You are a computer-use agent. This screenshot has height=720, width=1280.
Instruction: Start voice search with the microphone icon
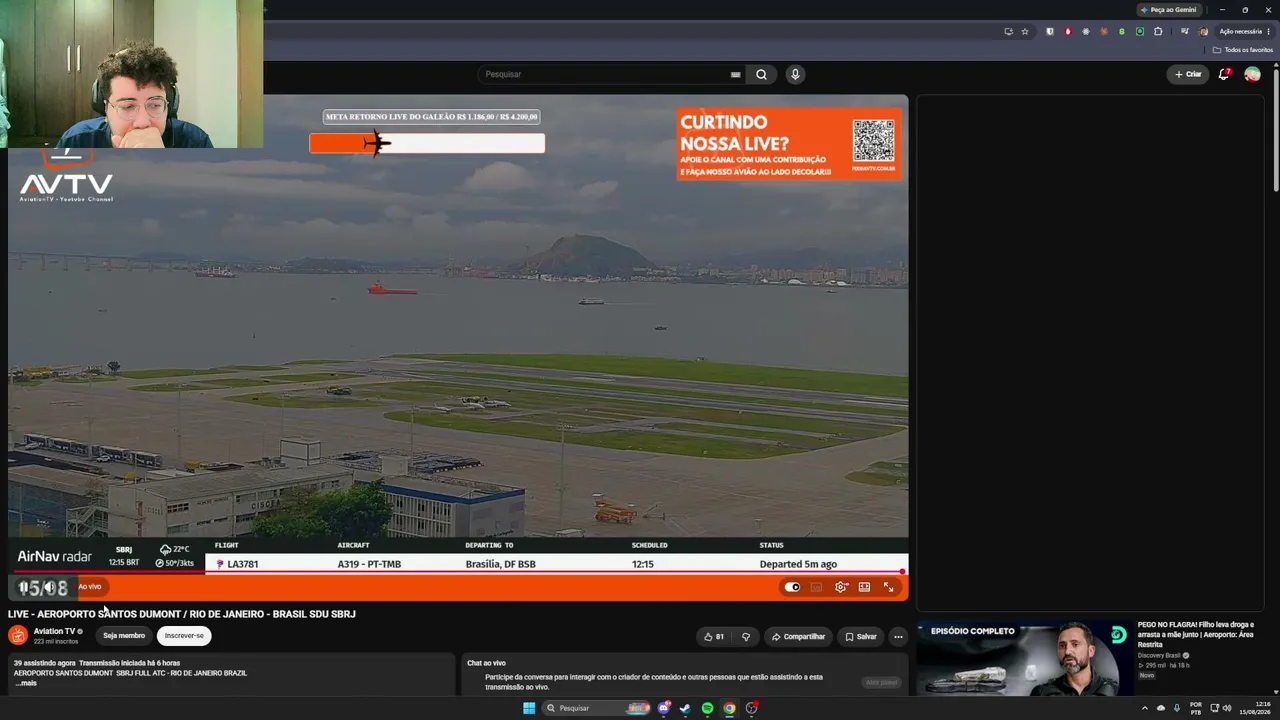[x=795, y=74]
